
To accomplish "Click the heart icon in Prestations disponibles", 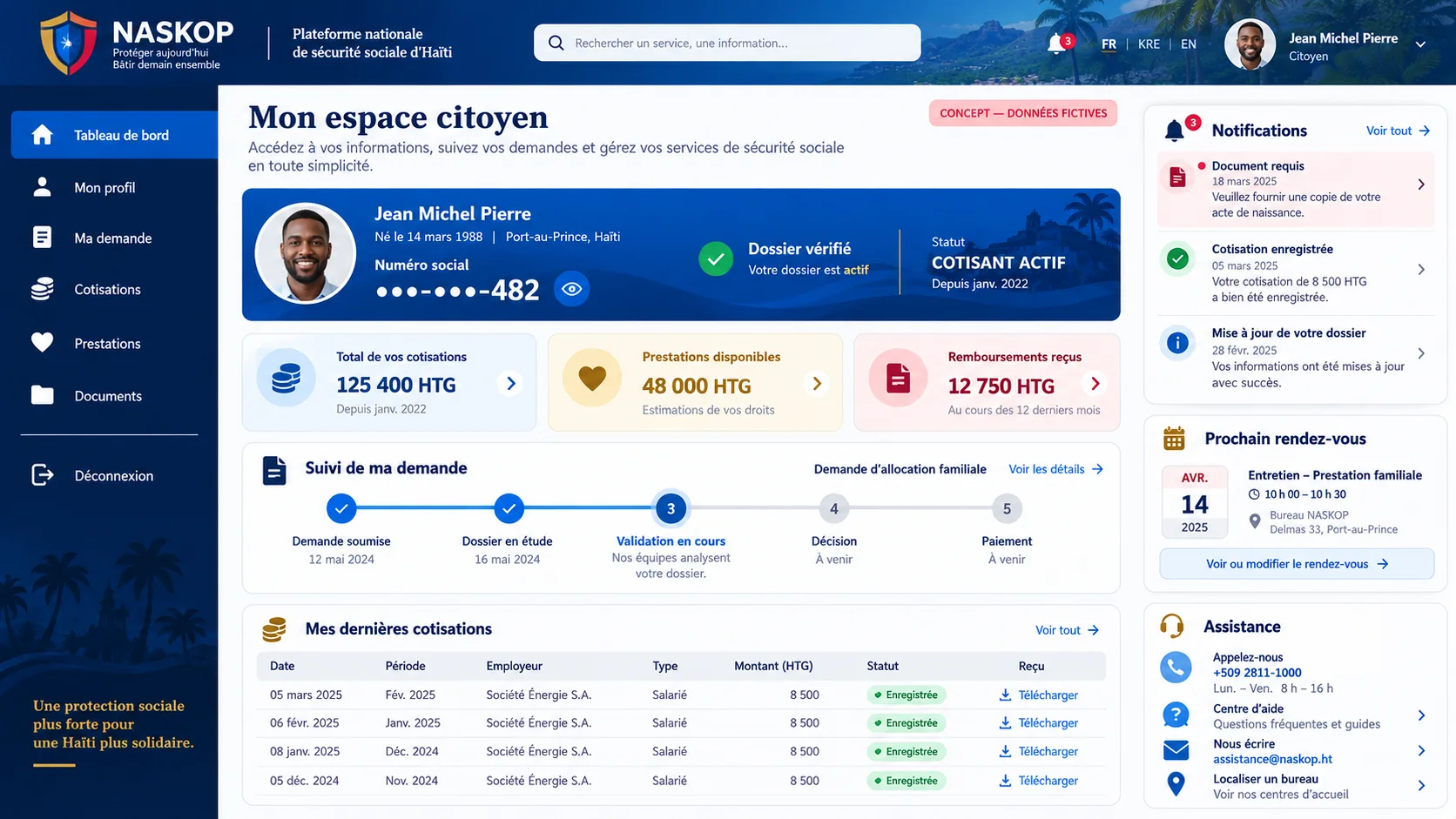I will pyautogui.click(x=592, y=378).
